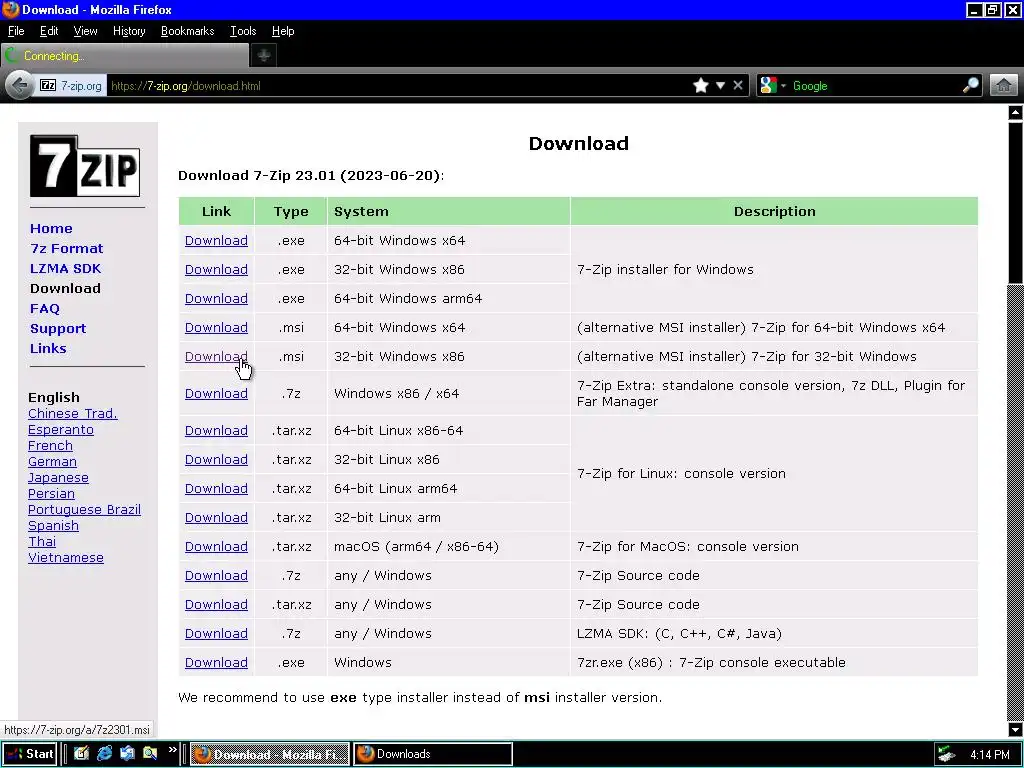Viewport: 1024px width, 768px height.
Task: Open the FAQ sidebar link
Action: click(x=44, y=309)
